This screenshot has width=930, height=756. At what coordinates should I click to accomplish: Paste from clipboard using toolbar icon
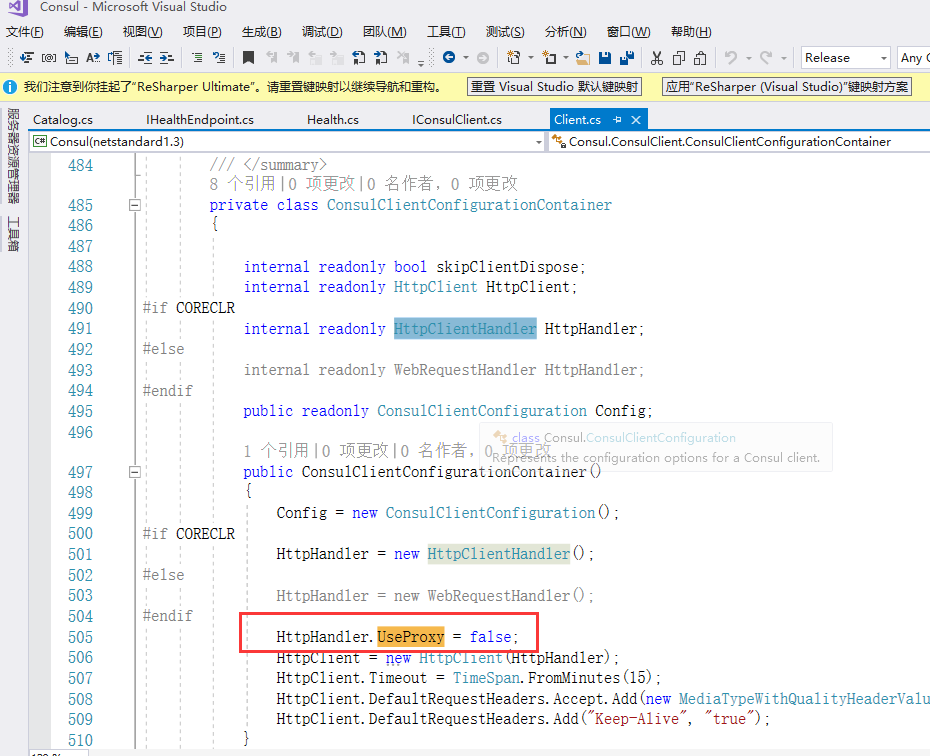[x=700, y=58]
